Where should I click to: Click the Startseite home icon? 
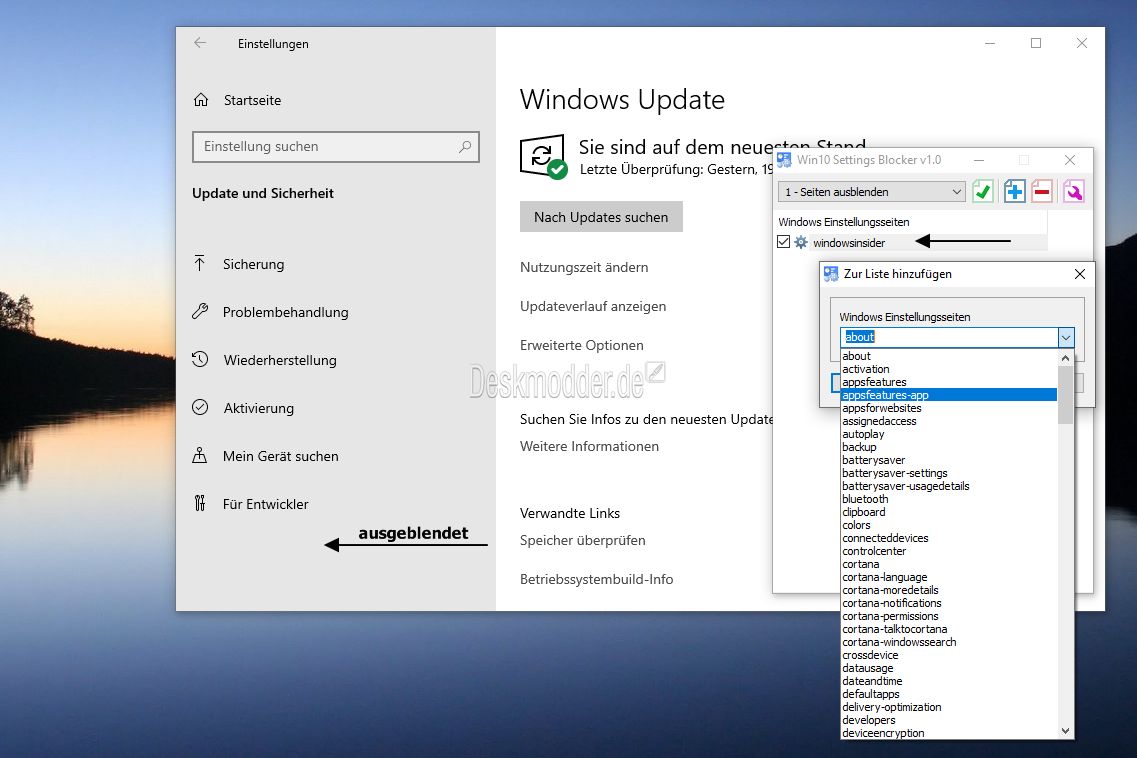point(201,100)
